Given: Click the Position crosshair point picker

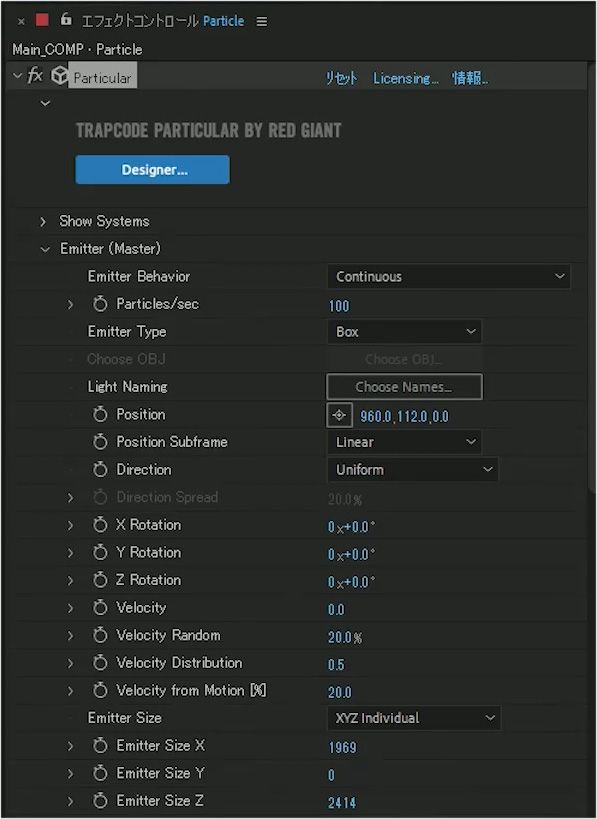Looking at the screenshot, I should [x=339, y=415].
